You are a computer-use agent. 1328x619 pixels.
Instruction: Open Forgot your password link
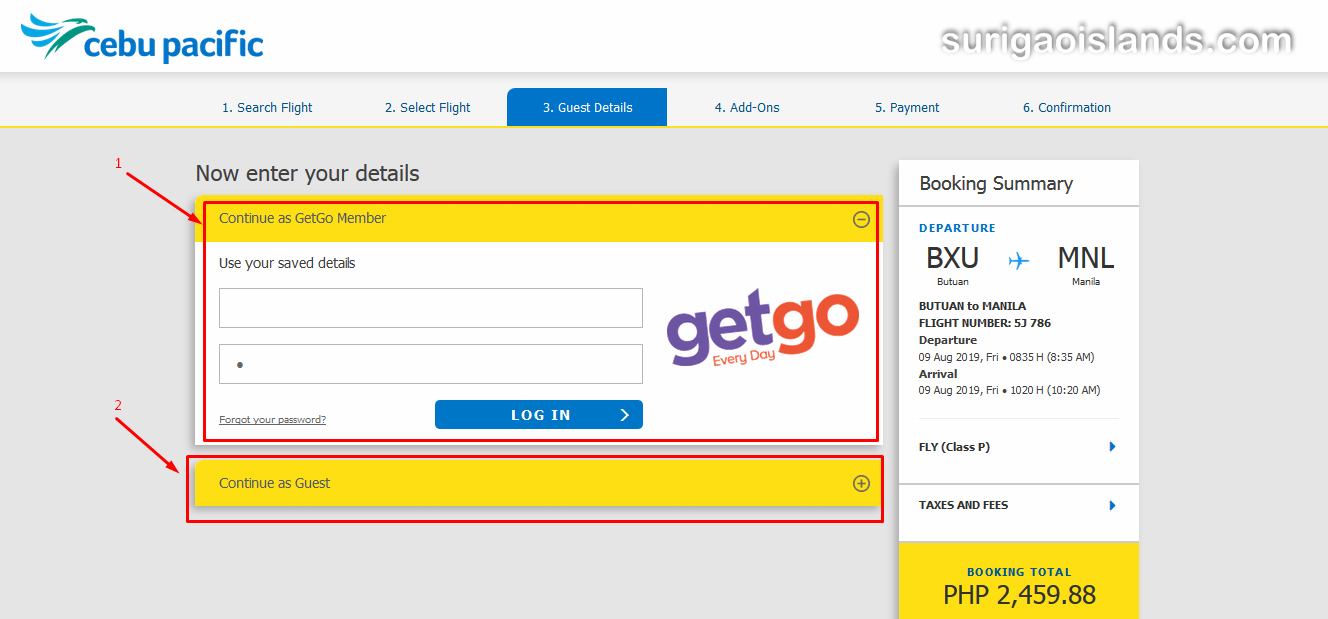(x=272, y=420)
